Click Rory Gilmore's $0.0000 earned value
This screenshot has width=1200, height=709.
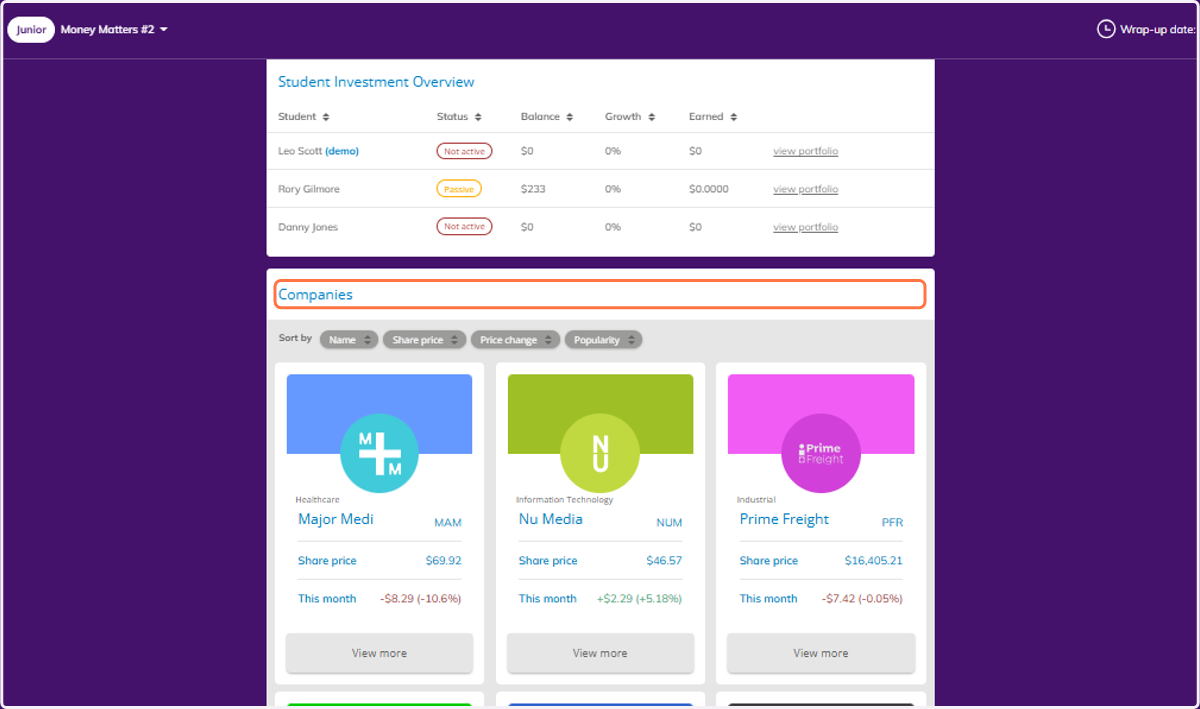coord(709,189)
